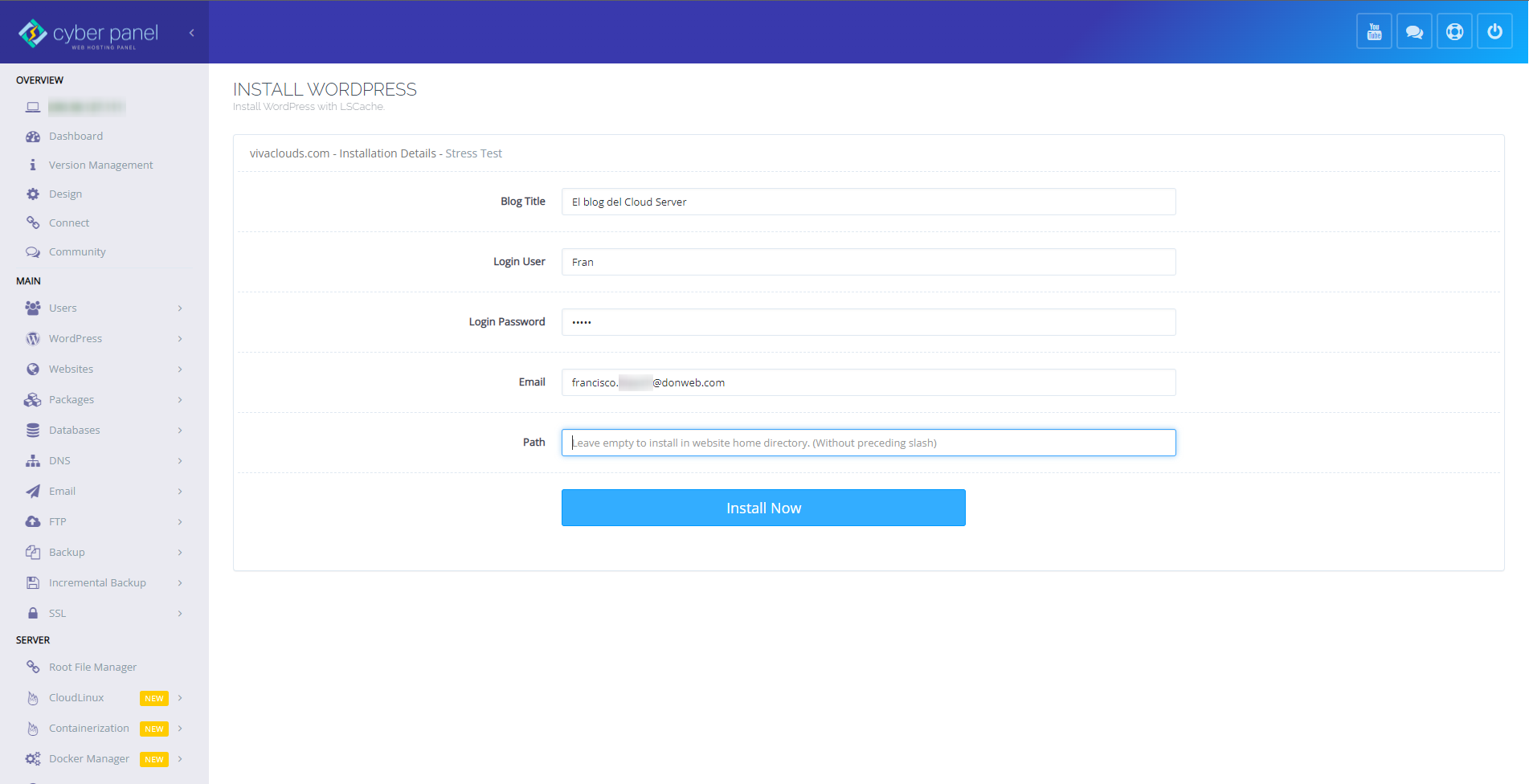Click the Login User input field
The height and width of the screenshot is (784, 1529).
point(869,262)
